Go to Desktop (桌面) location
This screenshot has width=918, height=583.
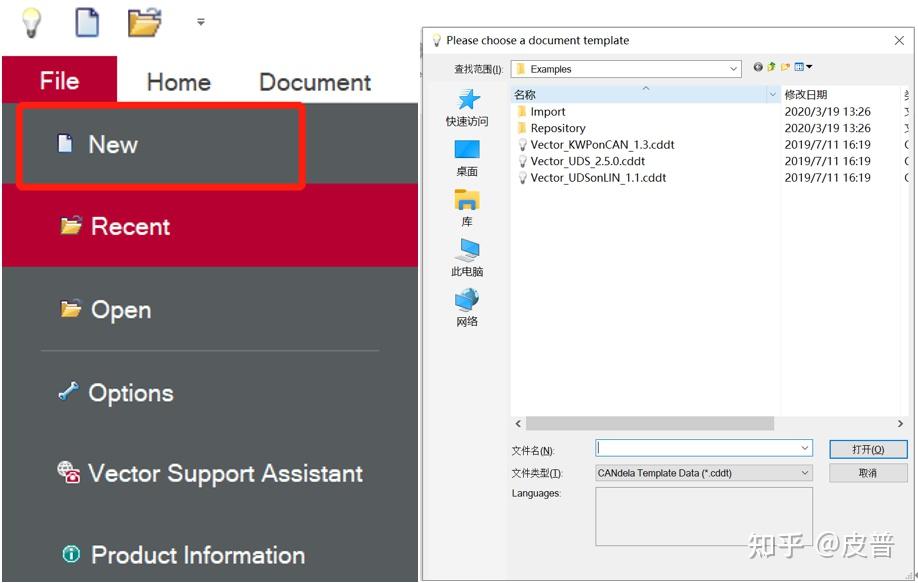click(x=467, y=158)
